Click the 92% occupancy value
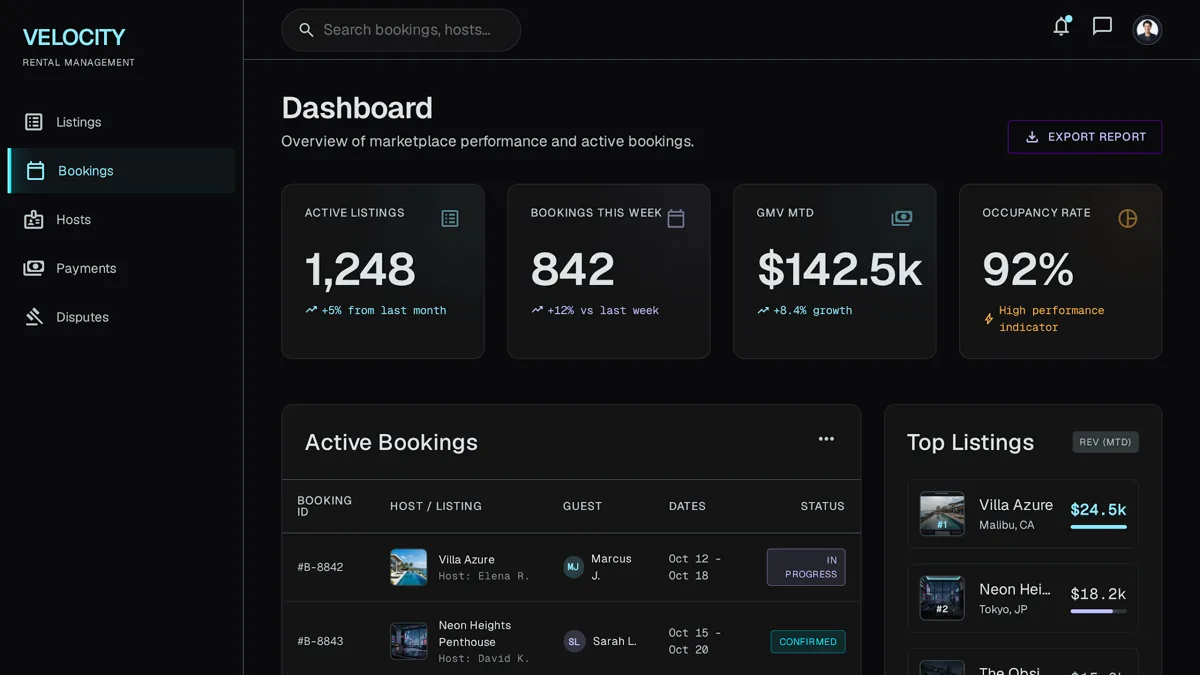This screenshot has width=1200, height=675. pyautogui.click(x=1028, y=269)
